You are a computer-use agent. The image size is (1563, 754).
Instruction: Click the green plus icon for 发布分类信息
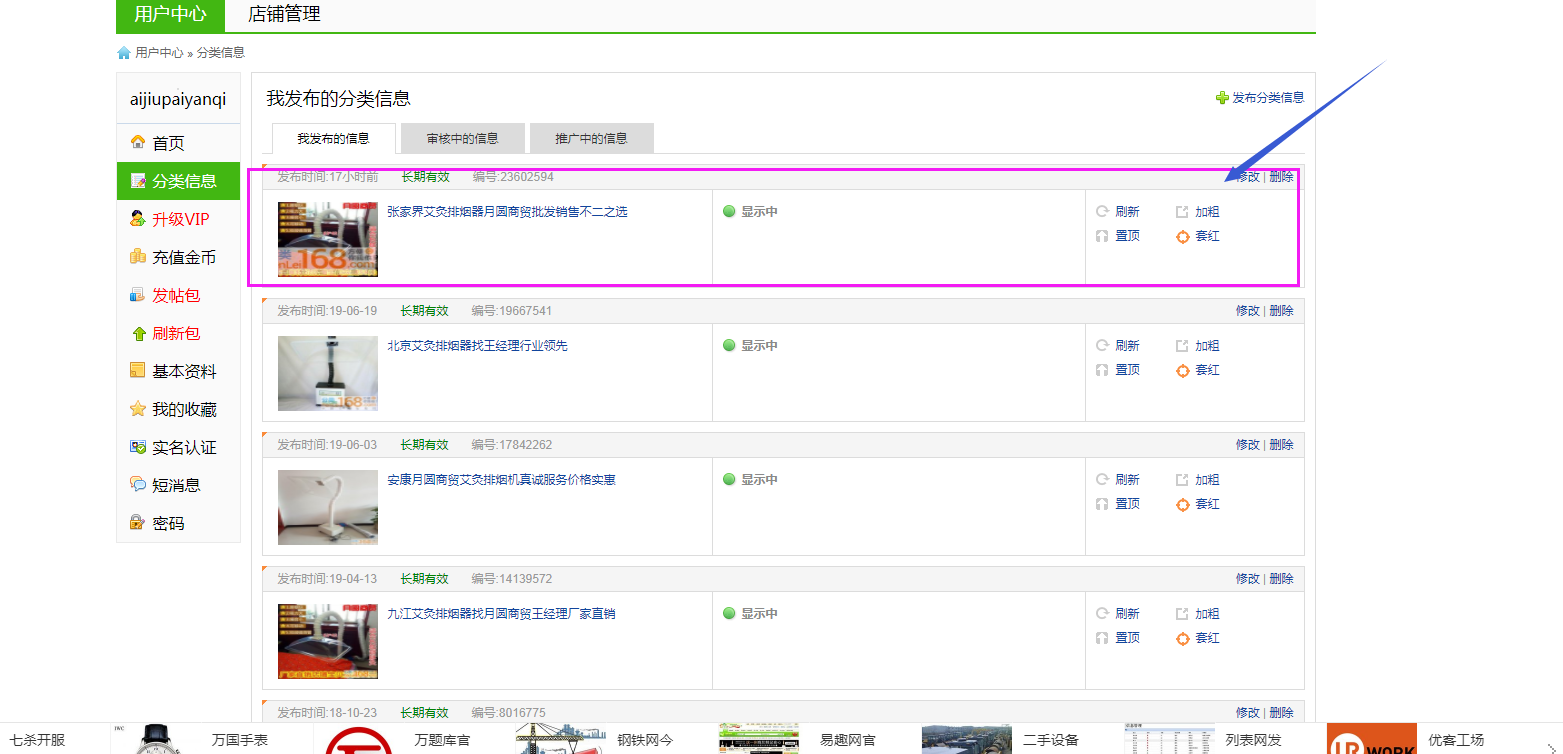(1222, 98)
